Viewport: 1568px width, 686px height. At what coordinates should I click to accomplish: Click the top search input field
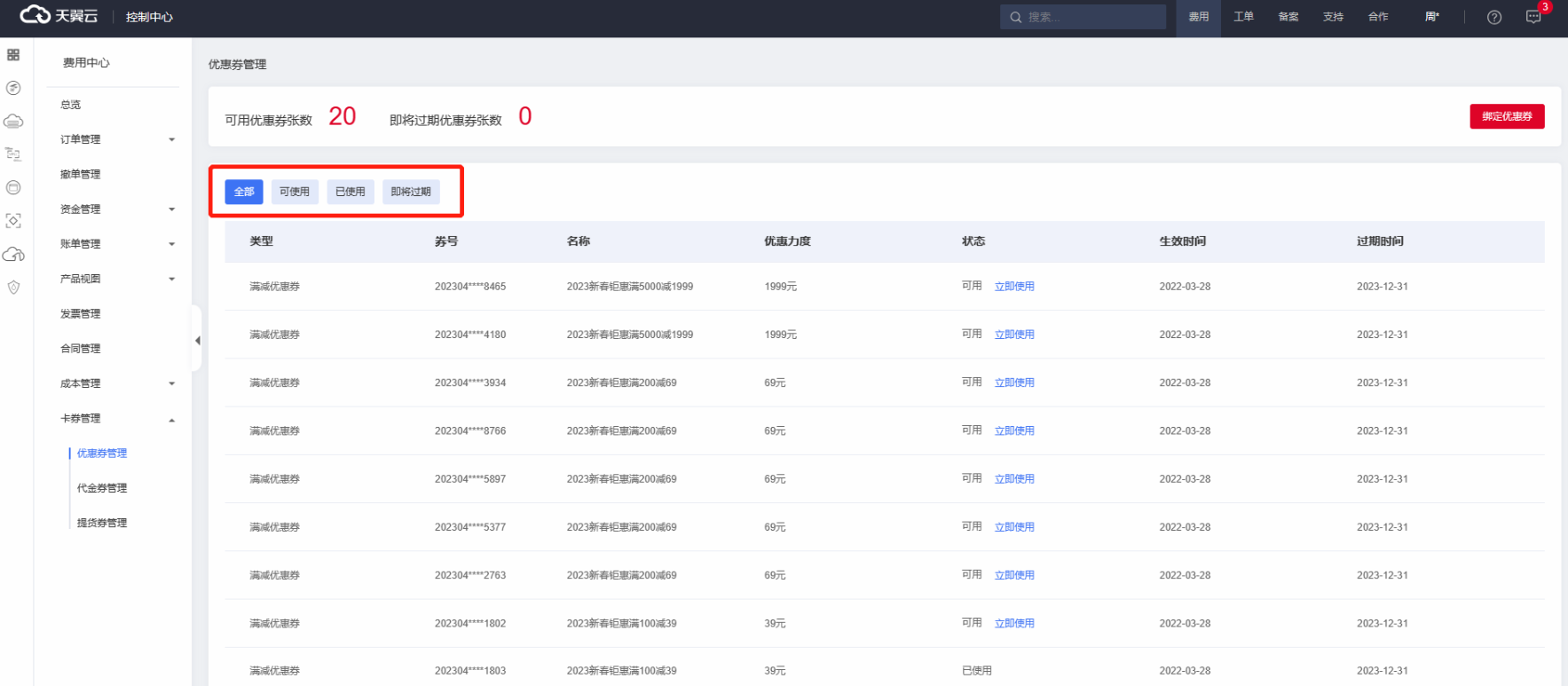[x=1091, y=17]
